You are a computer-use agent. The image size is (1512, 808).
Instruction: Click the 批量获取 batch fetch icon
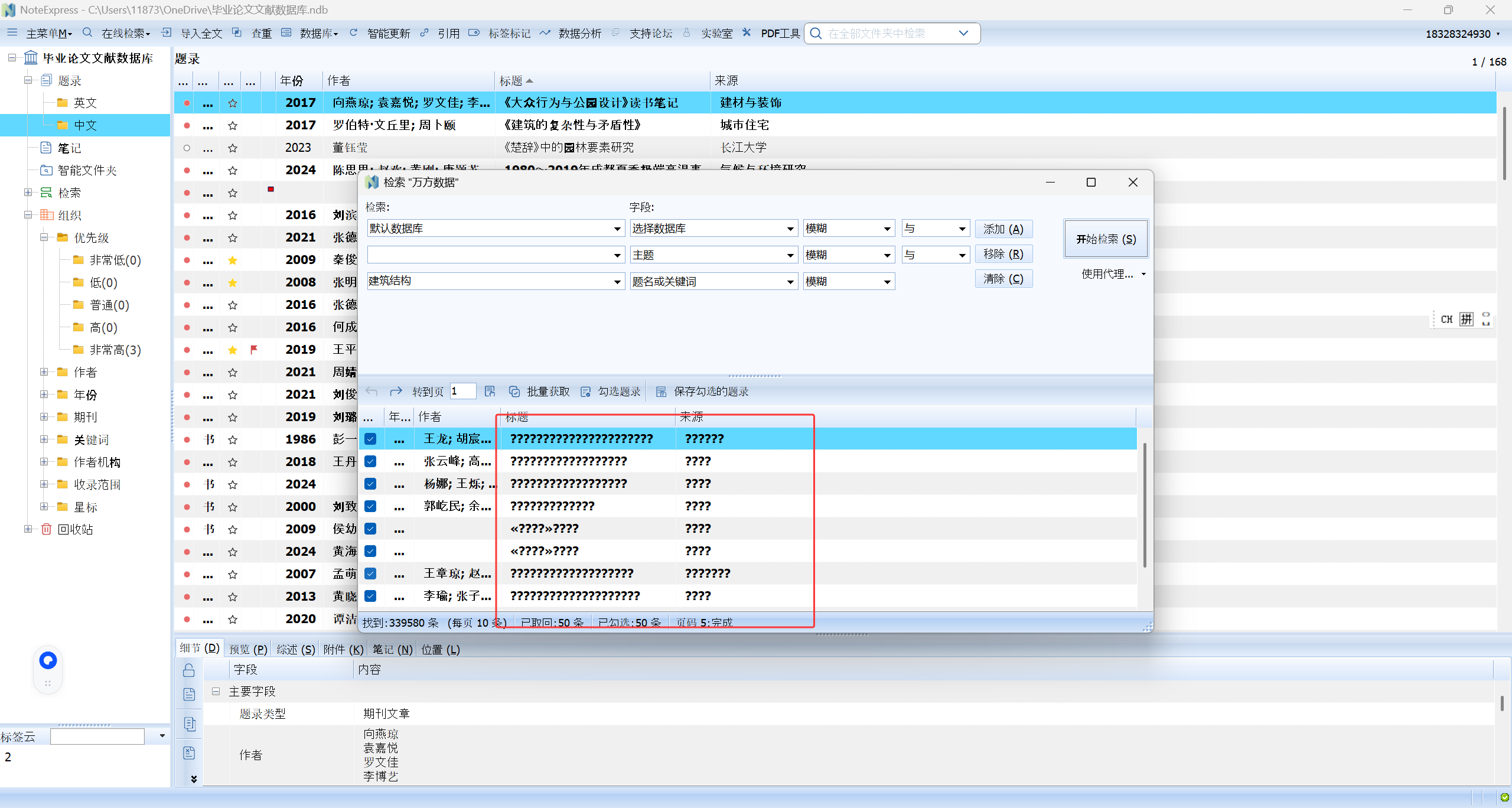[514, 392]
